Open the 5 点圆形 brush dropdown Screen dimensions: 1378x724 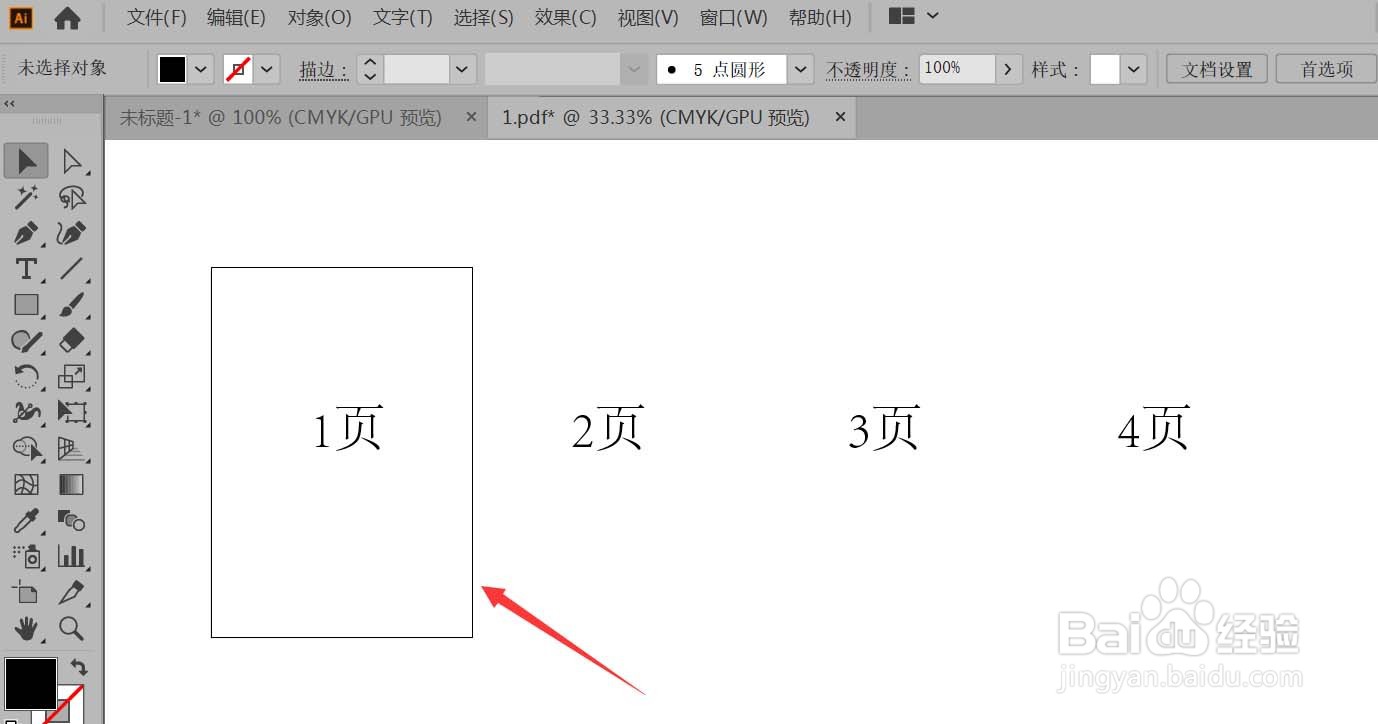coord(800,69)
